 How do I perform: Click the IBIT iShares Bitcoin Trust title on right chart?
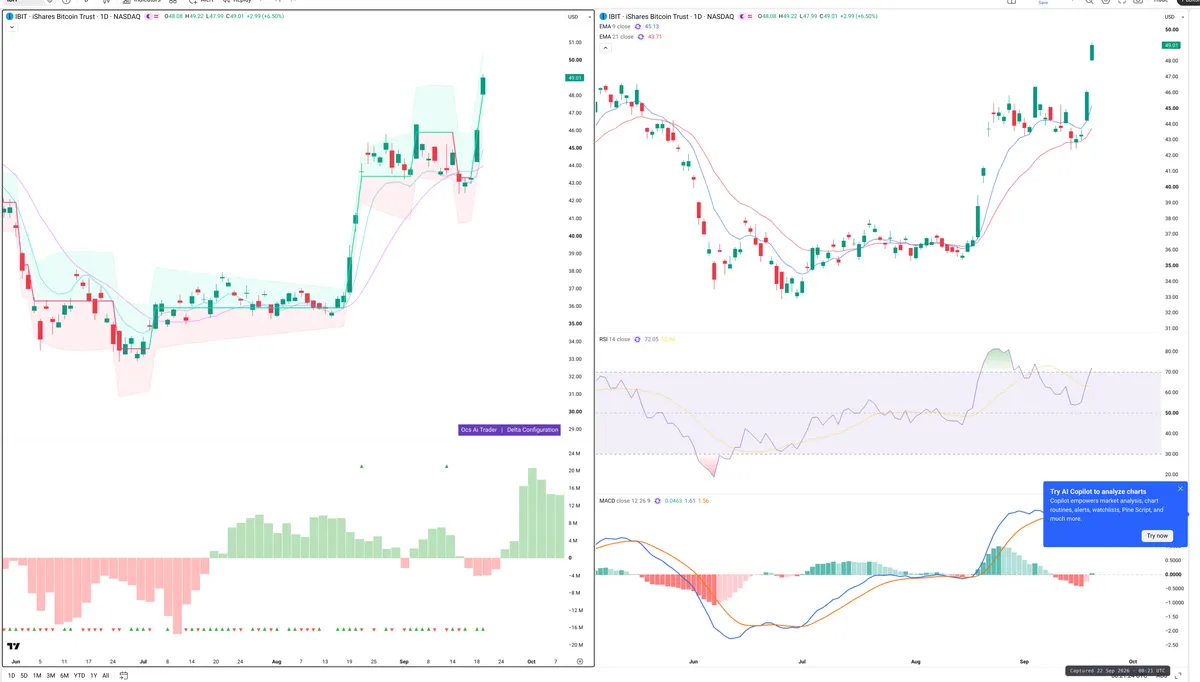pos(671,16)
